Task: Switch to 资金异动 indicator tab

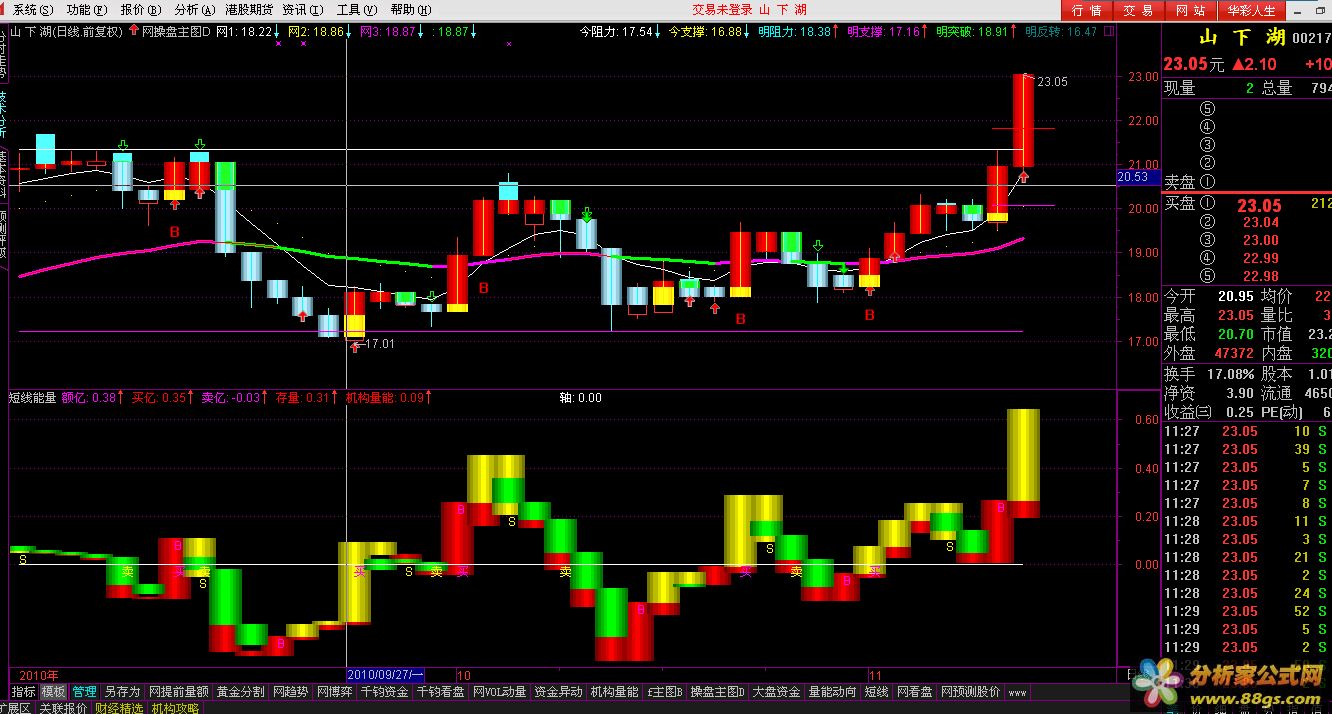Action: 558,691
